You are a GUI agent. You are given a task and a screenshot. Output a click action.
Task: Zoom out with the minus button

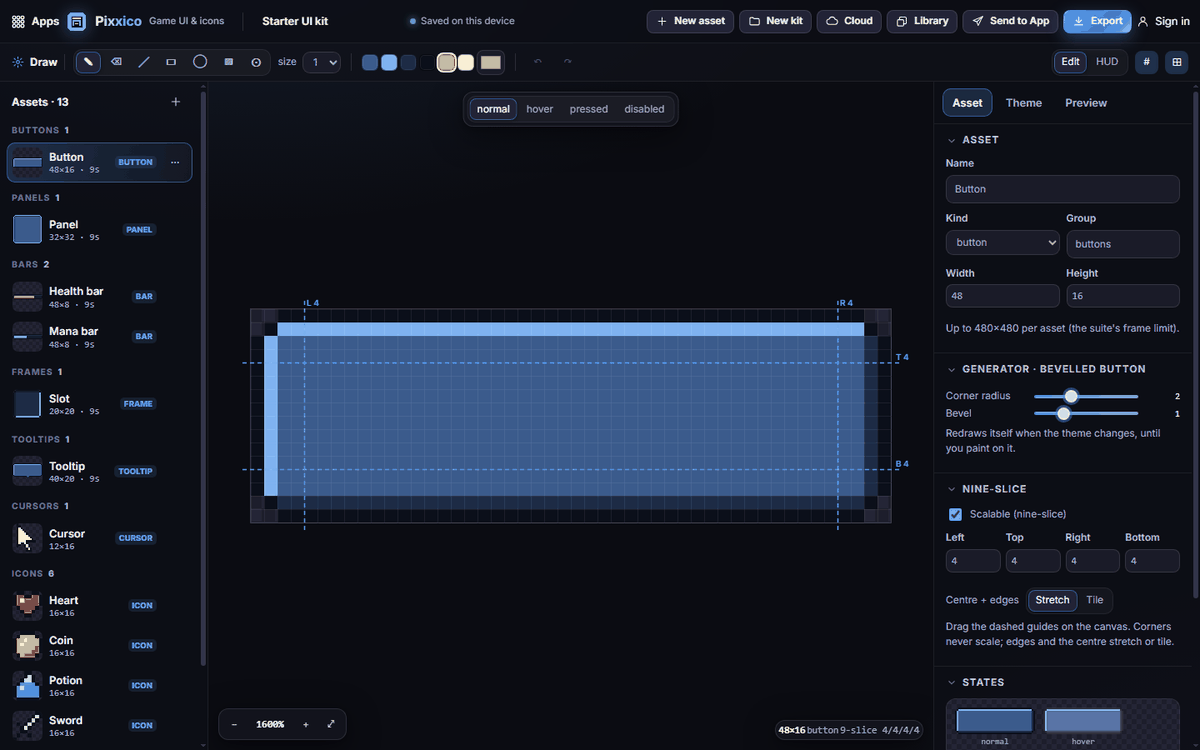pos(234,724)
